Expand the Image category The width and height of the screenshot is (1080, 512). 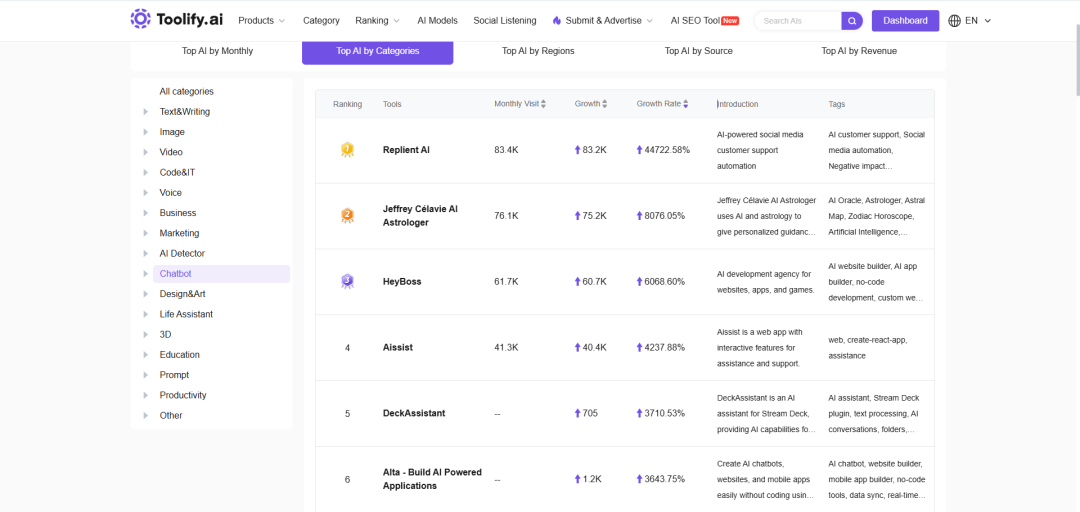click(x=145, y=132)
